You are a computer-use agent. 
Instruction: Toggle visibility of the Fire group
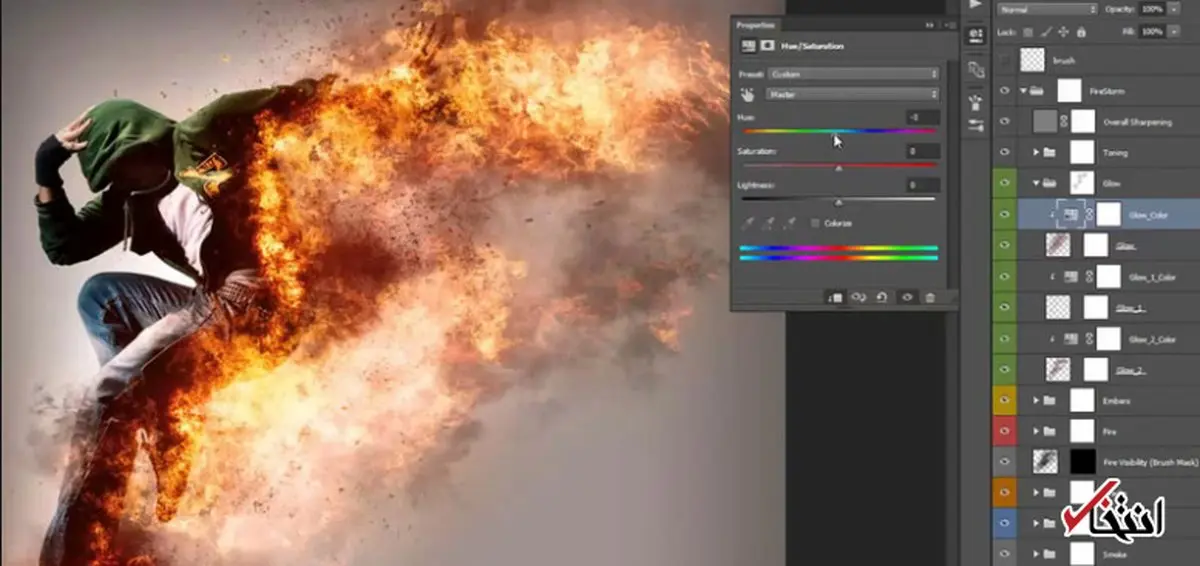click(1006, 431)
